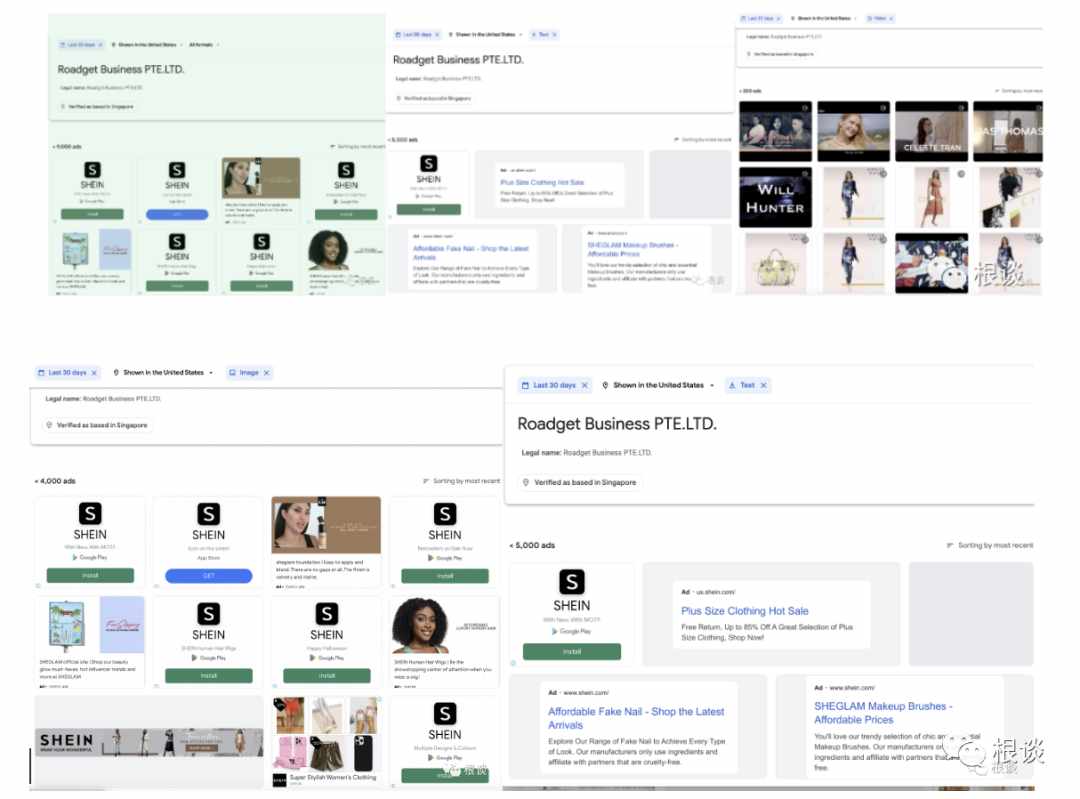Clear the Text filter in upper Text-filtered panel
Image resolution: width=1080 pixels, height=799 pixels.
[x=554, y=34]
